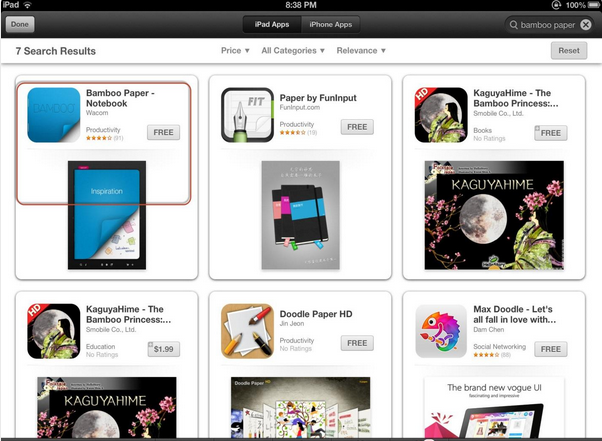The height and width of the screenshot is (441, 602).
Task: Select the iPad Apps tab
Action: pos(272,25)
